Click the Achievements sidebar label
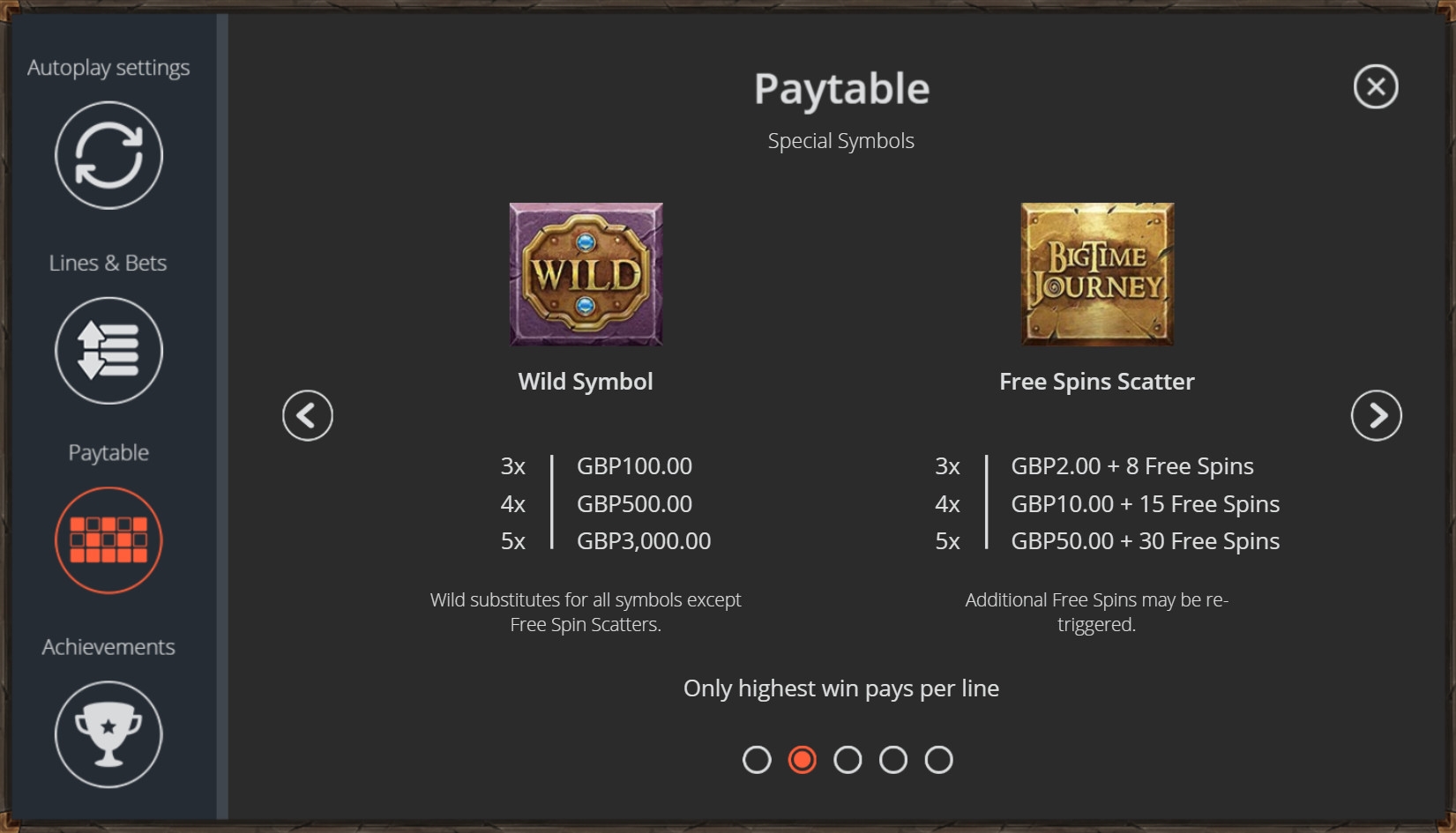 pos(108,647)
